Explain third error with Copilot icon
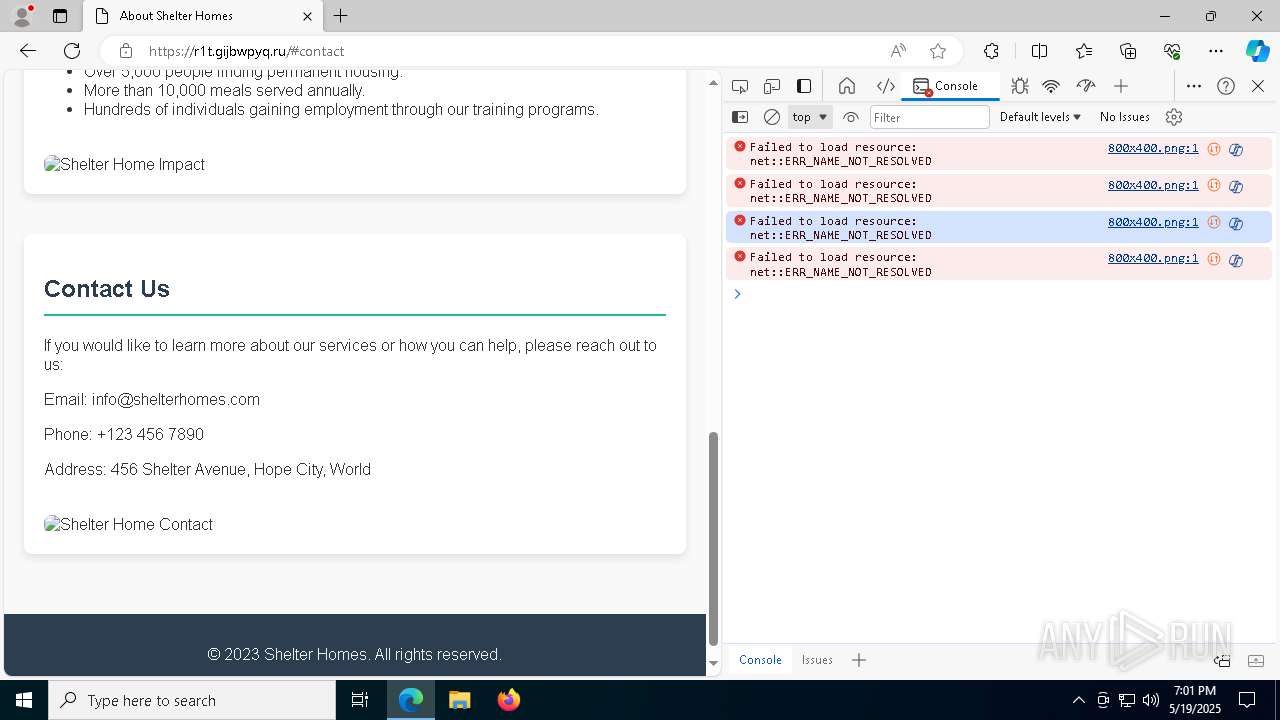 click(1236, 223)
